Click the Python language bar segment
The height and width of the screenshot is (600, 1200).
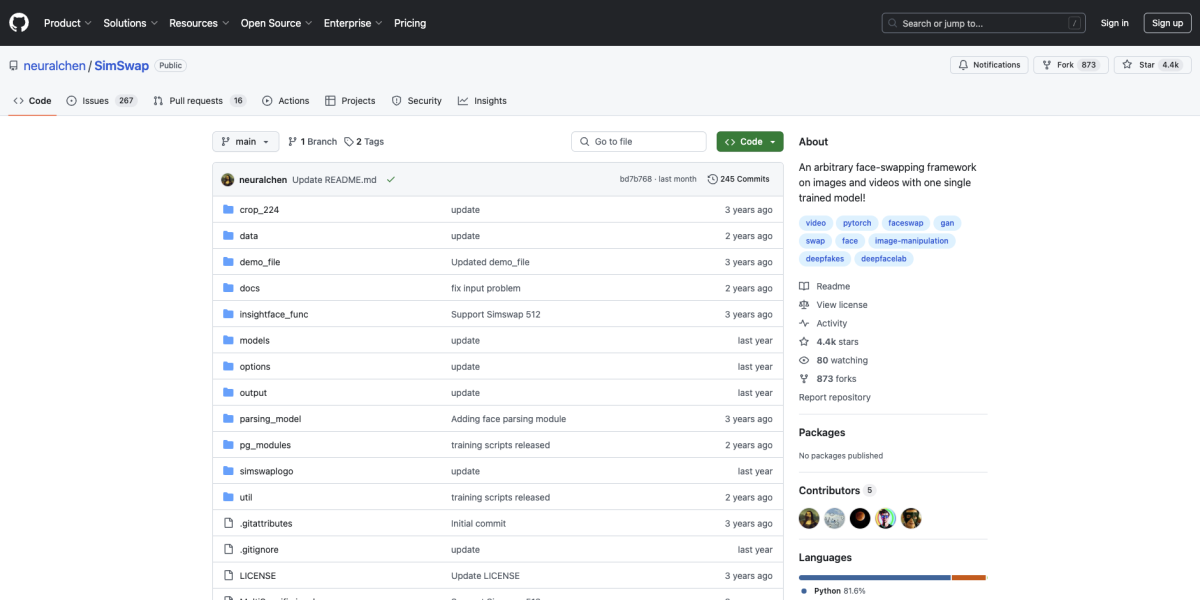(874, 577)
